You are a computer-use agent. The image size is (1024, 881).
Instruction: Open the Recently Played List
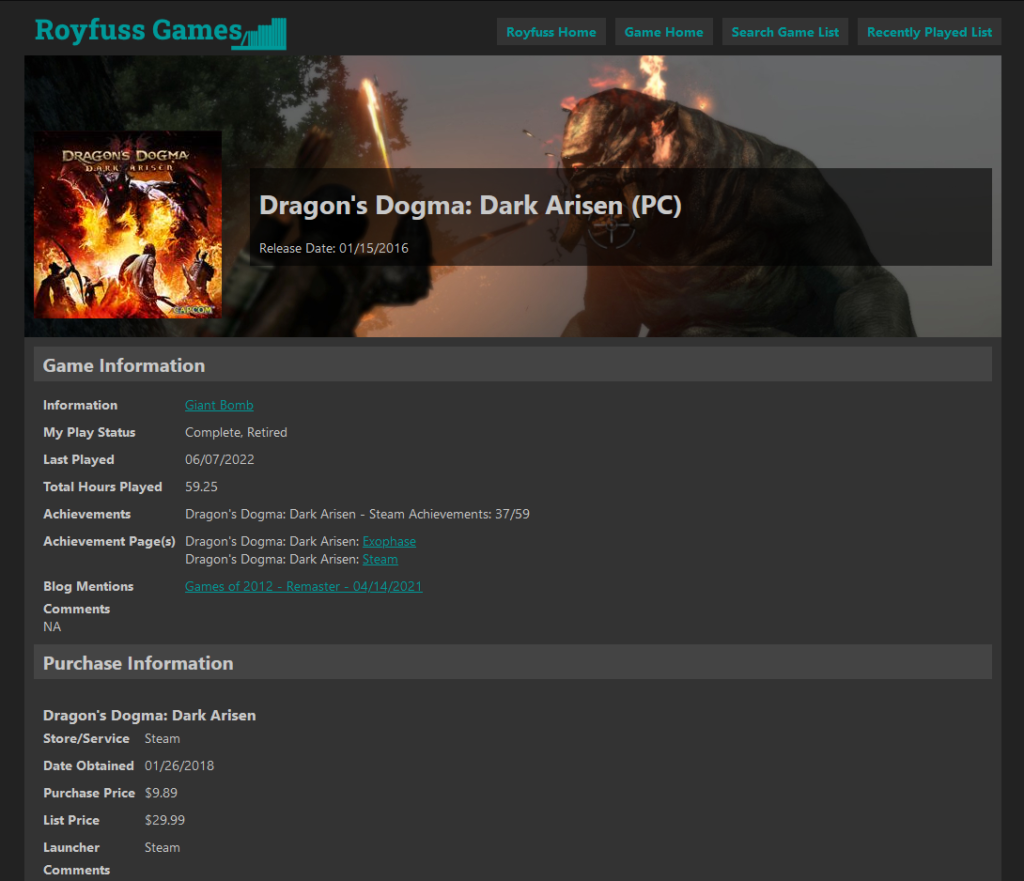point(928,31)
